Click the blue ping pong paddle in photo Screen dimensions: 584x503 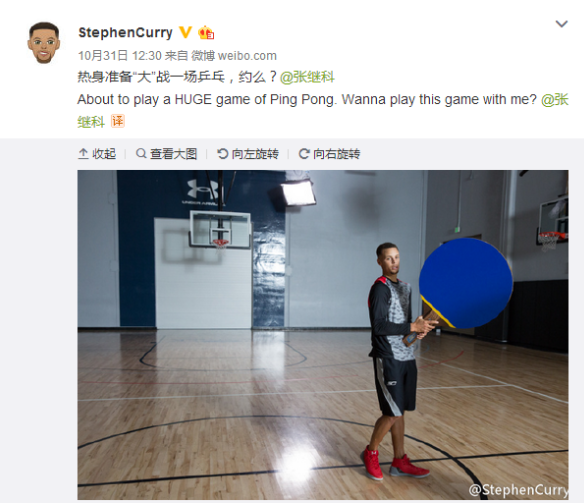click(x=466, y=284)
